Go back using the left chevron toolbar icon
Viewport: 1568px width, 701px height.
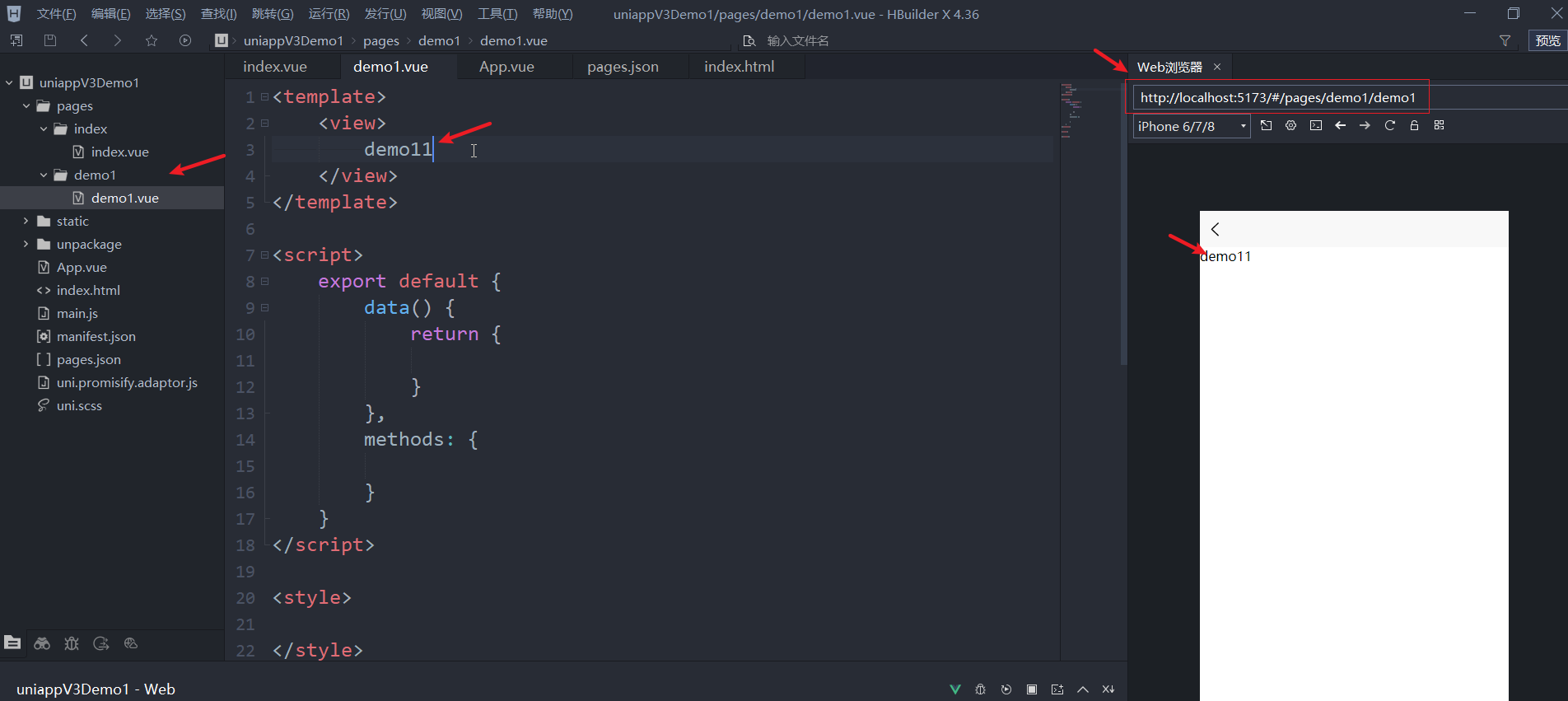point(84,40)
